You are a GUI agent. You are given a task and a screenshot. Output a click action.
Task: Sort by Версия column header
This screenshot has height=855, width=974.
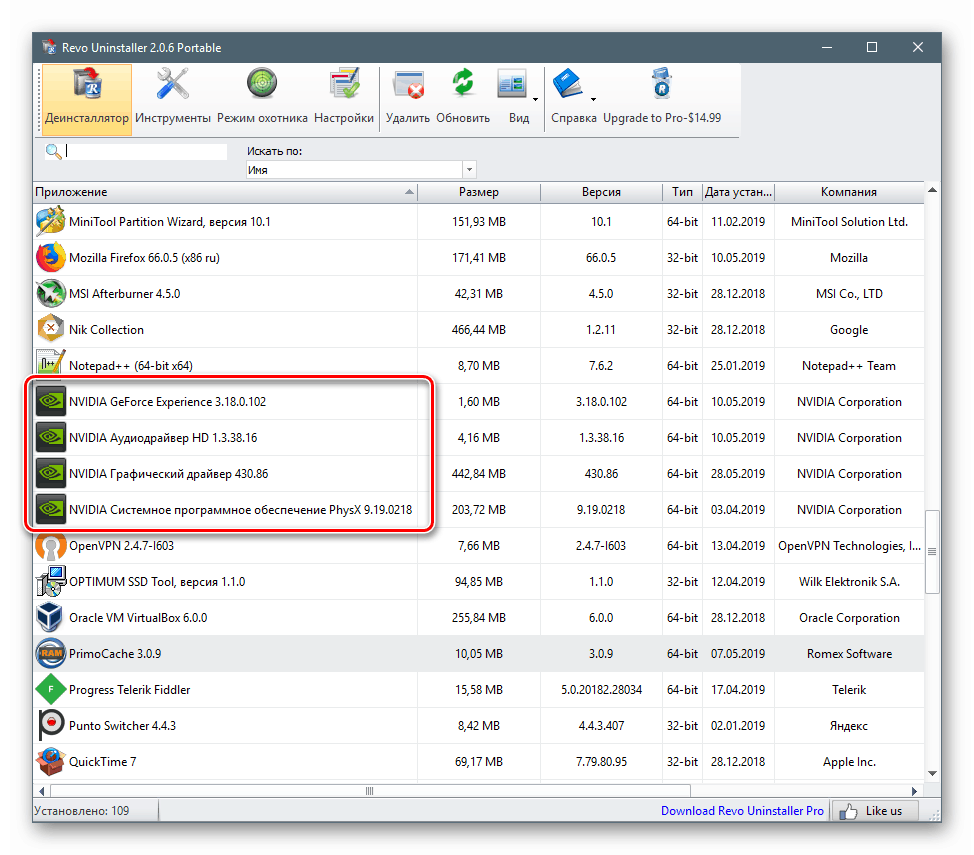click(x=601, y=192)
